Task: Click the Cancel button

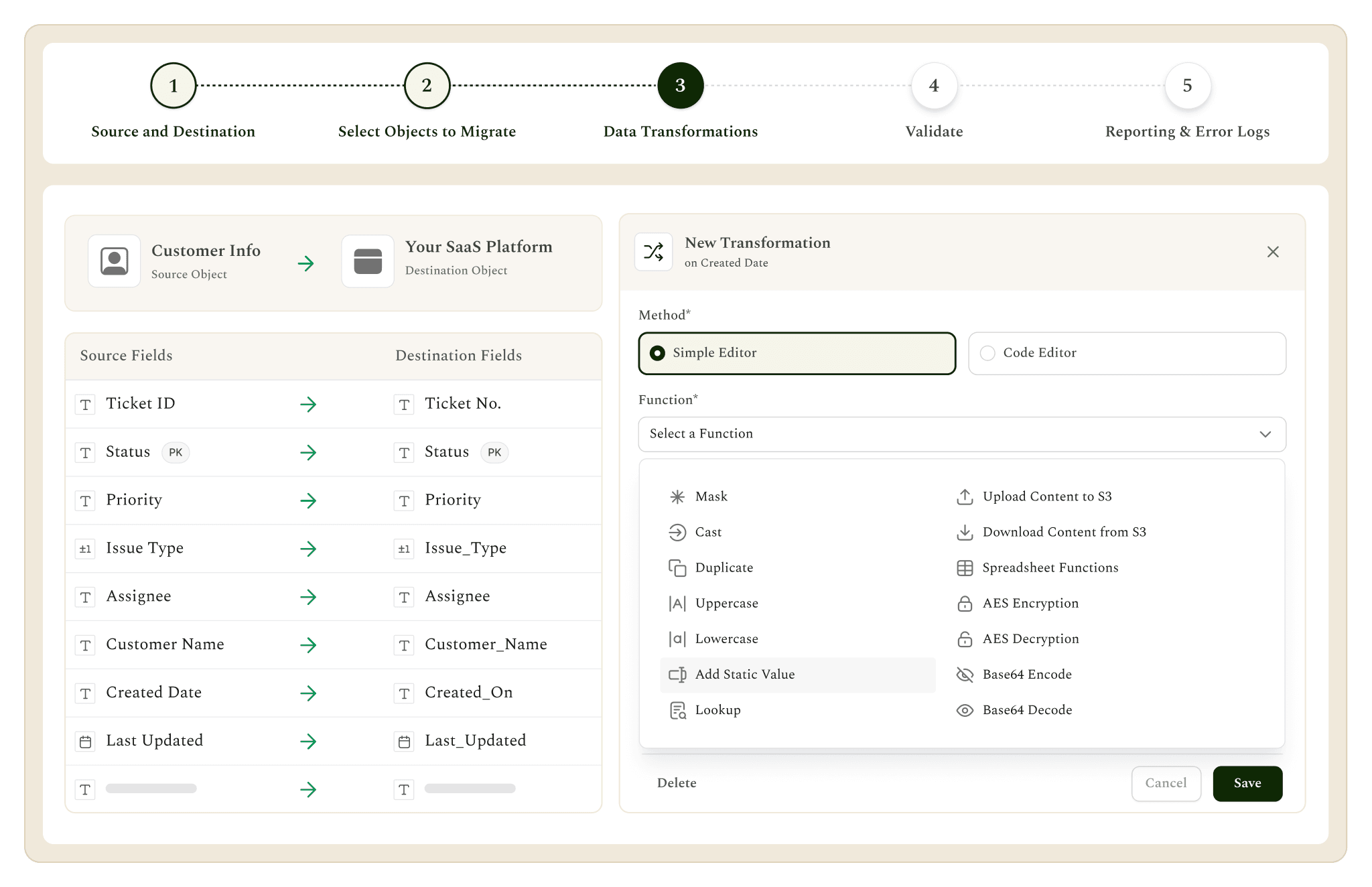Action: (x=1166, y=783)
